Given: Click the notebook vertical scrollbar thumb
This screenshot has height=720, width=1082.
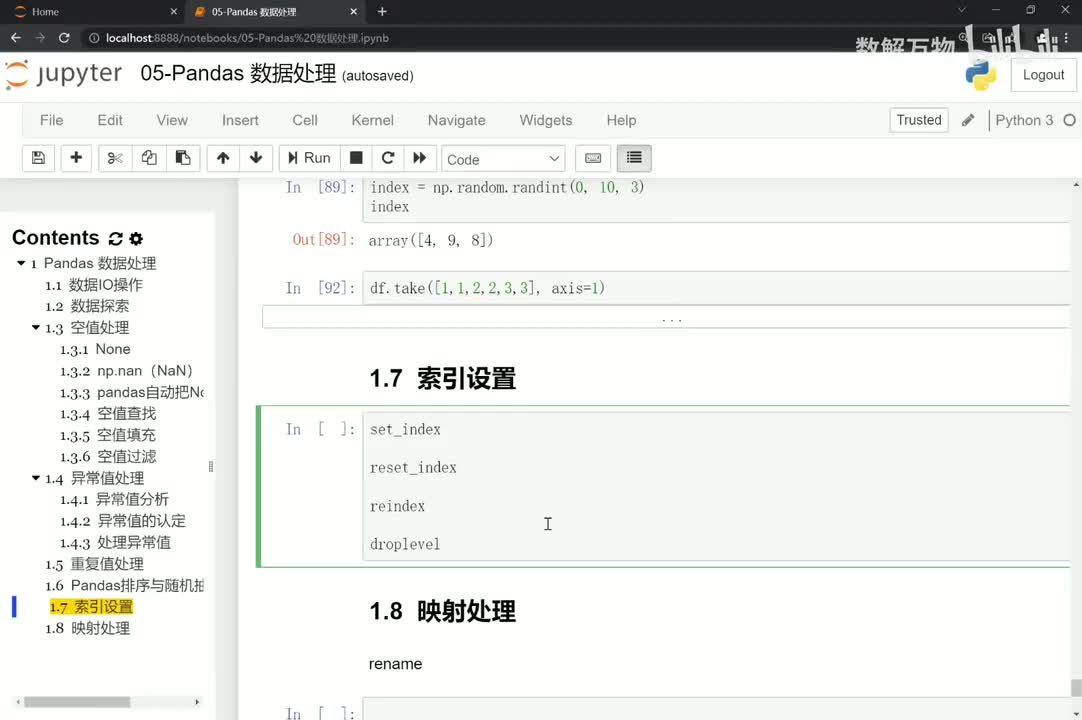Looking at the screenshot, I should pyautogui.click(x=1076, y=688).
